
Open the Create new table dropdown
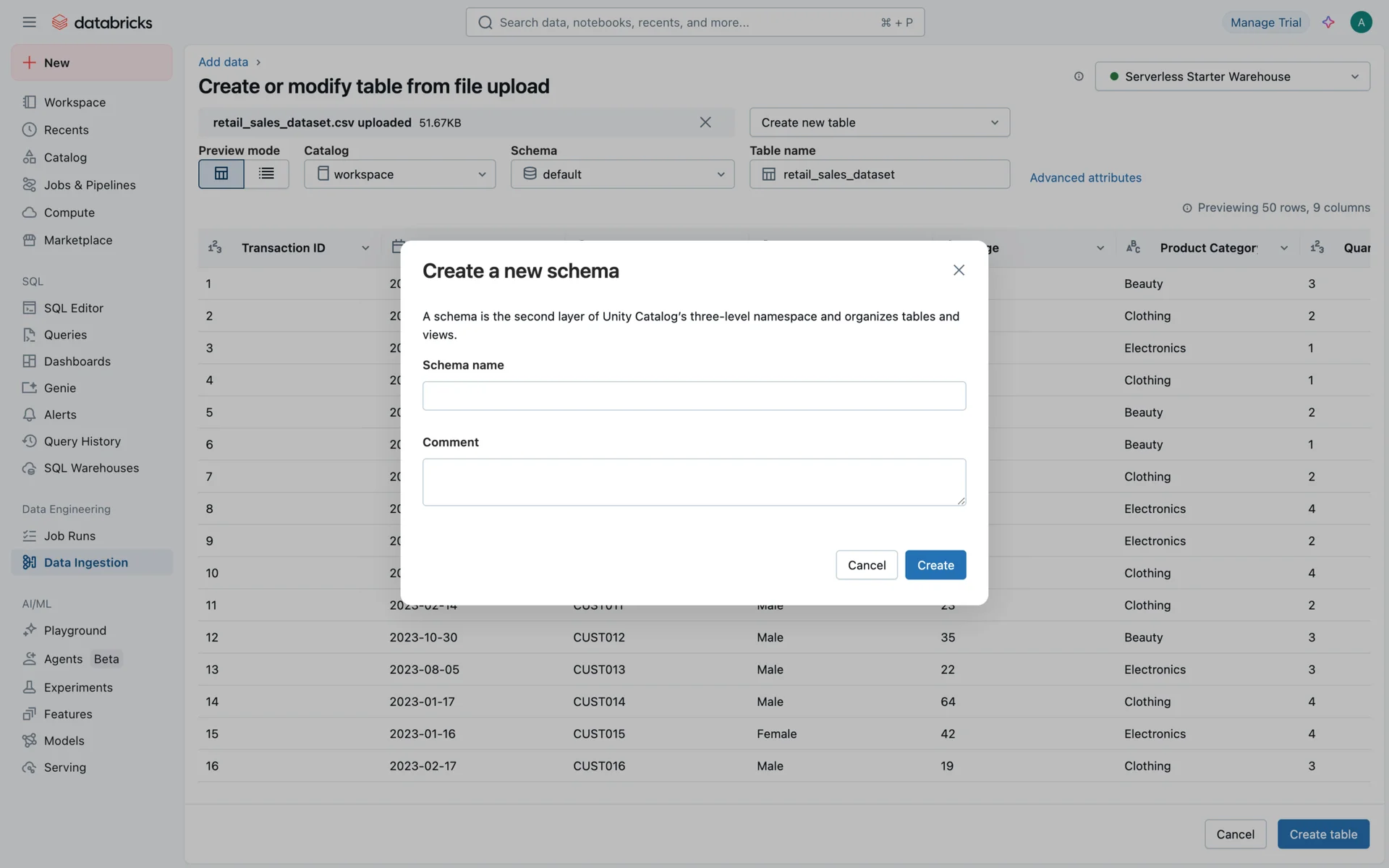(879, 123)
